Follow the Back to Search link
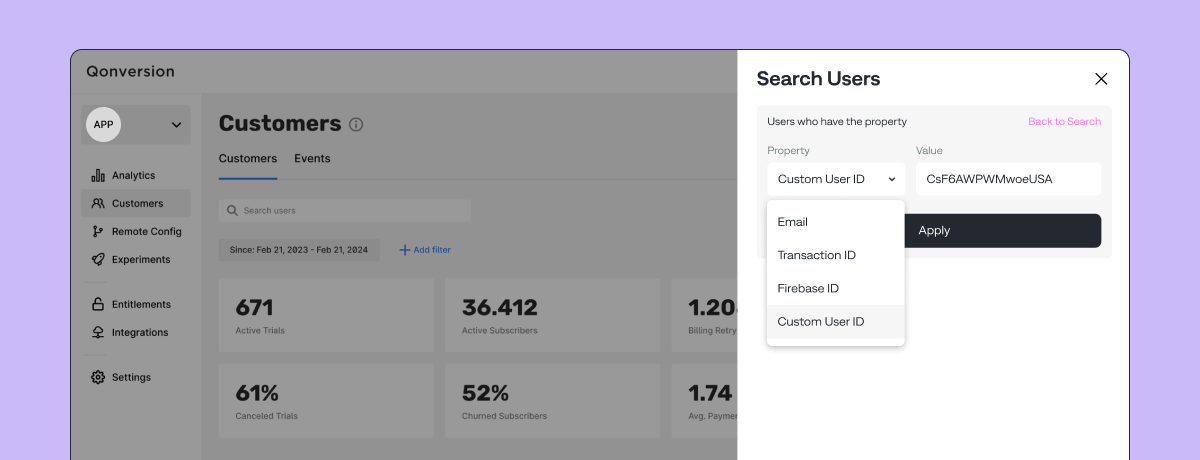1200x460 pixels. [1064, 122]
